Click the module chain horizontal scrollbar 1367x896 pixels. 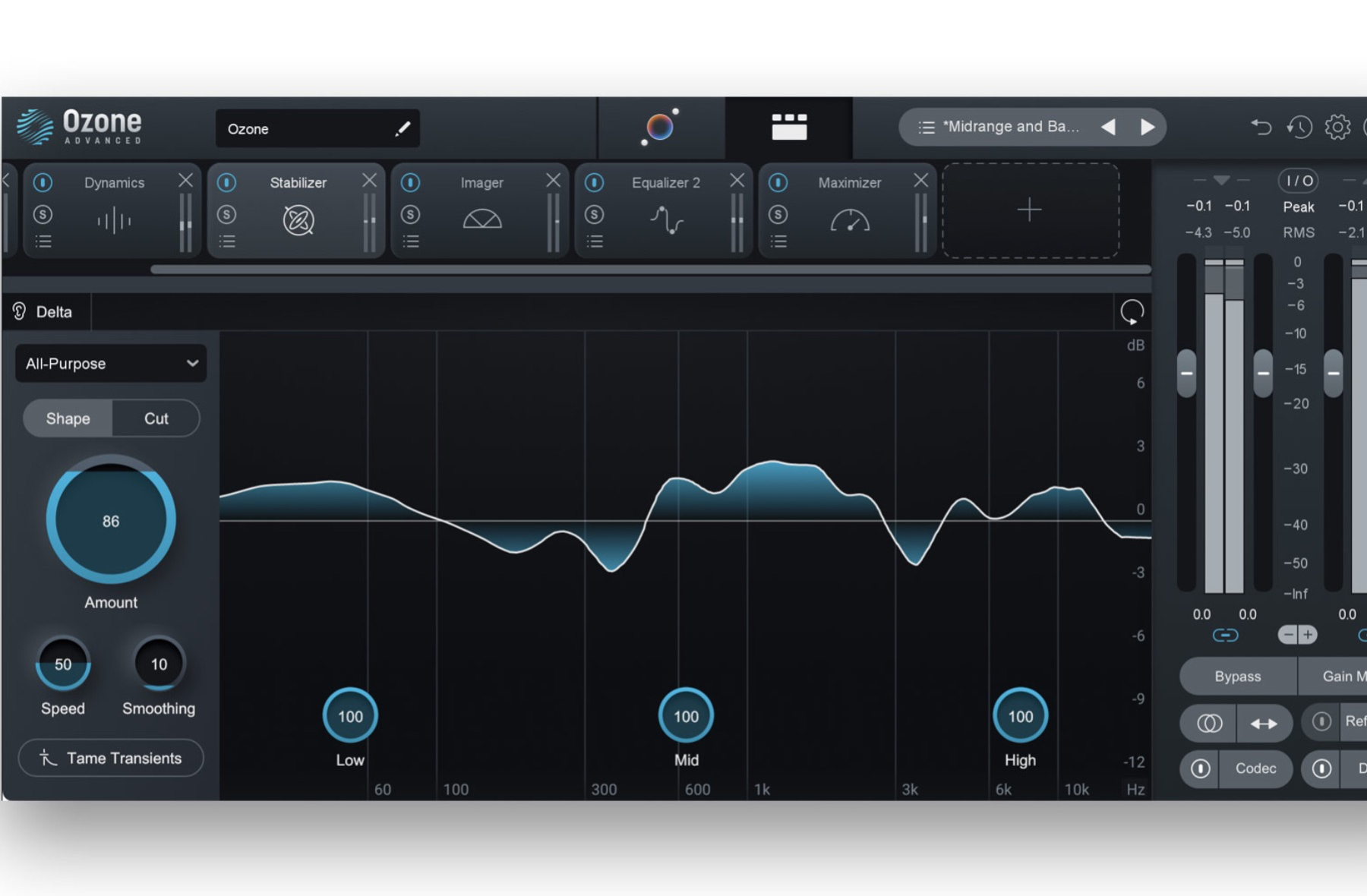(651, 270)
